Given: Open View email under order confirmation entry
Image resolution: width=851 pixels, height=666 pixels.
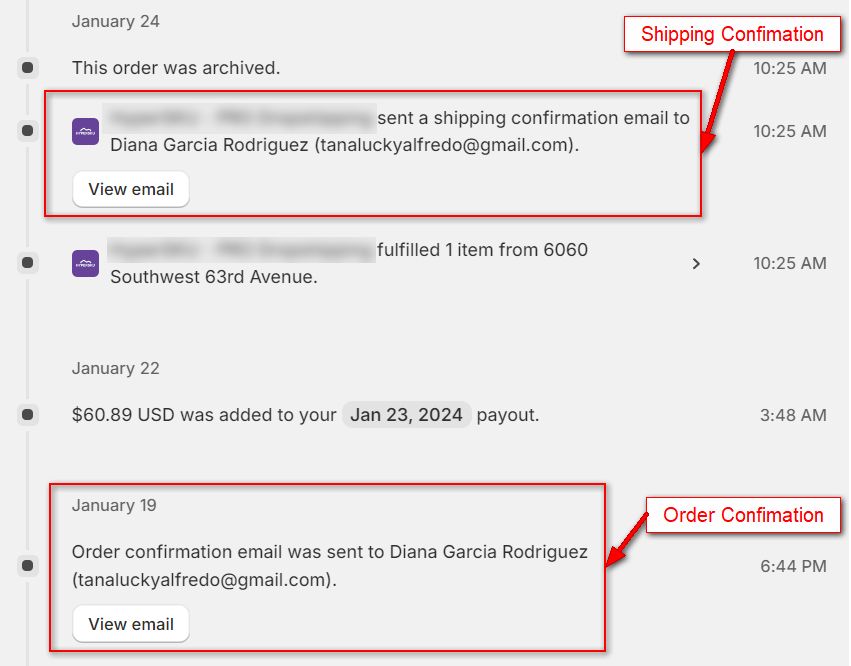Looking at the screenshot, I should coord(131,624).
